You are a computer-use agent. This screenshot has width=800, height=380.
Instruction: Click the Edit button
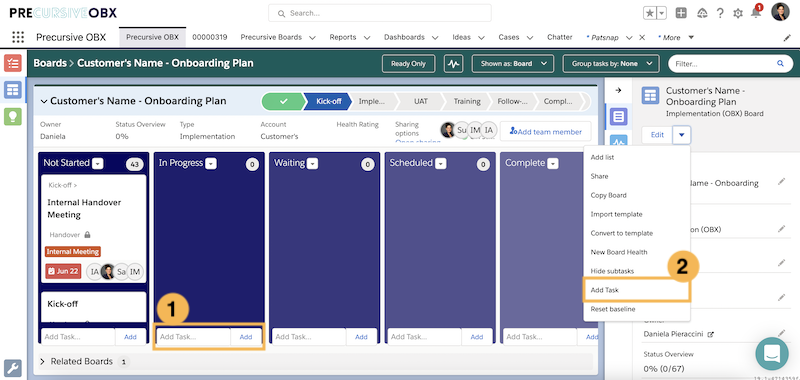tap(658, 135)
